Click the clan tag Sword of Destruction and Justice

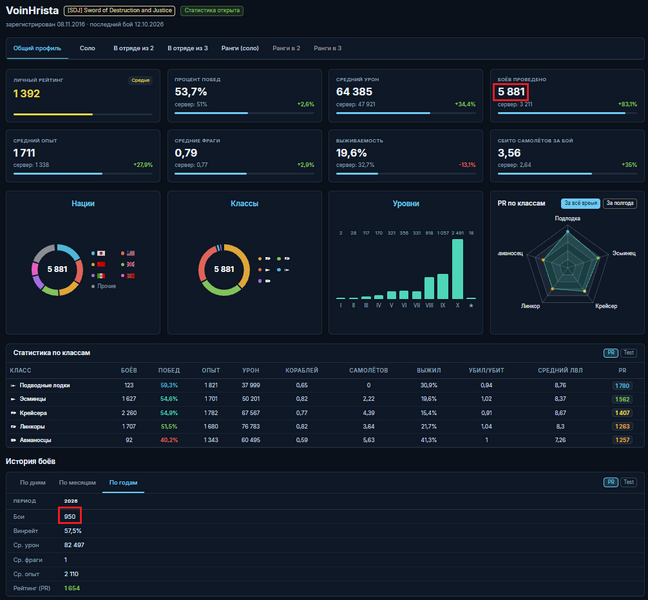(x=119, y=11)
